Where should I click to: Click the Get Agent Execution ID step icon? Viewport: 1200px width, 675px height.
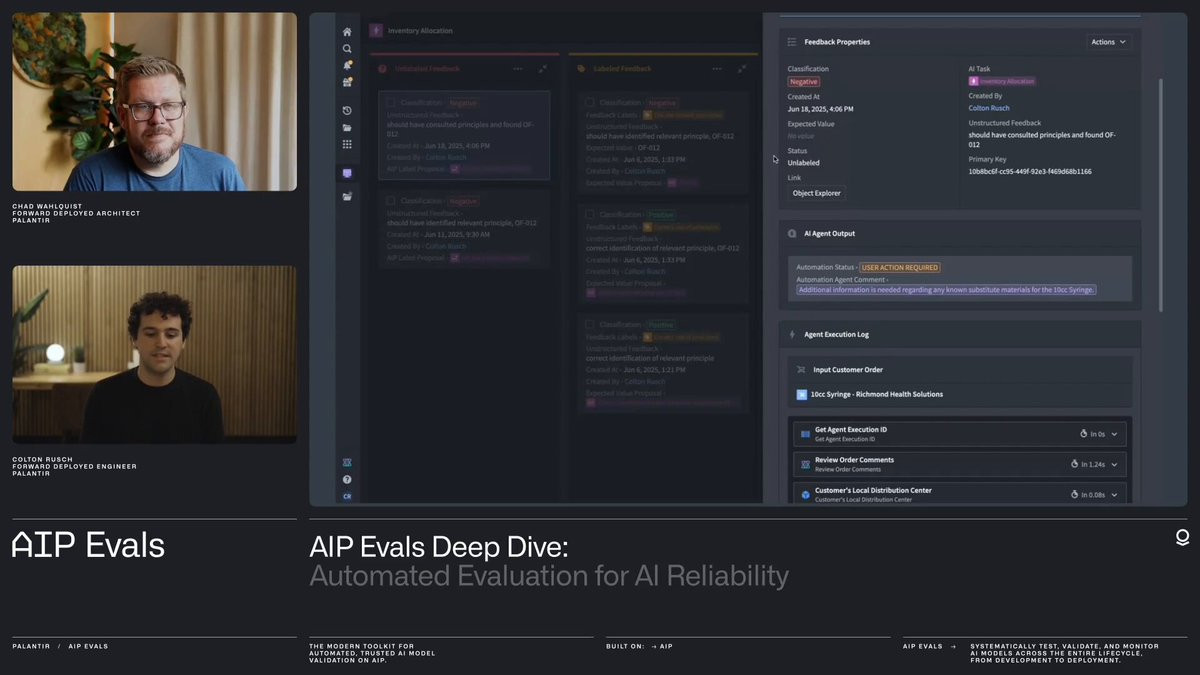click(x=805, y=434)
